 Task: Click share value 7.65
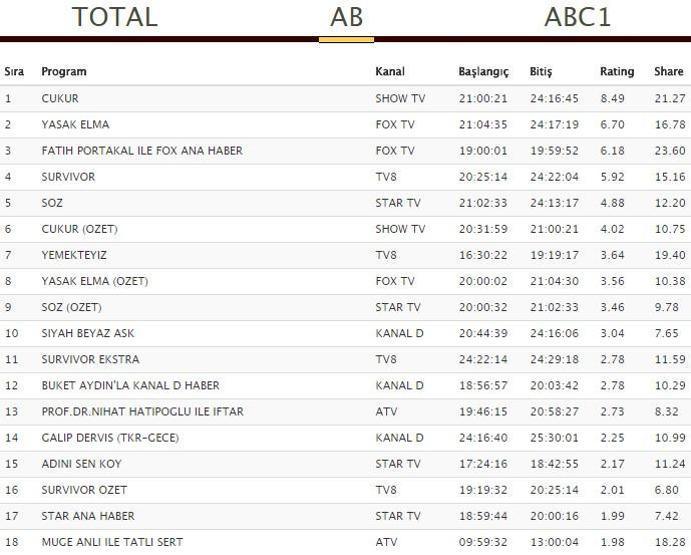click(x=666, y=333)
